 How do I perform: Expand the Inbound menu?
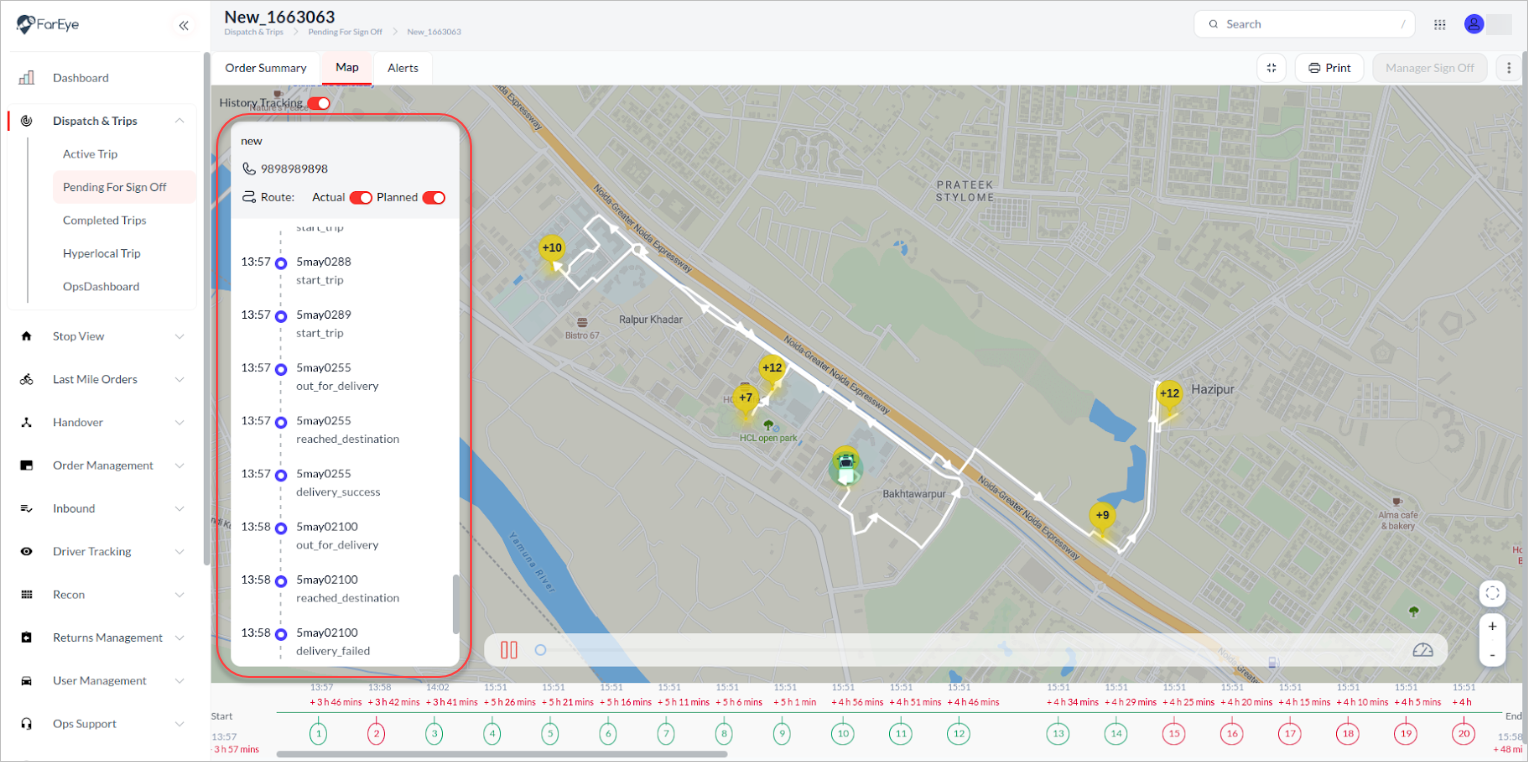pyautogui.click(x=180, y=508)
